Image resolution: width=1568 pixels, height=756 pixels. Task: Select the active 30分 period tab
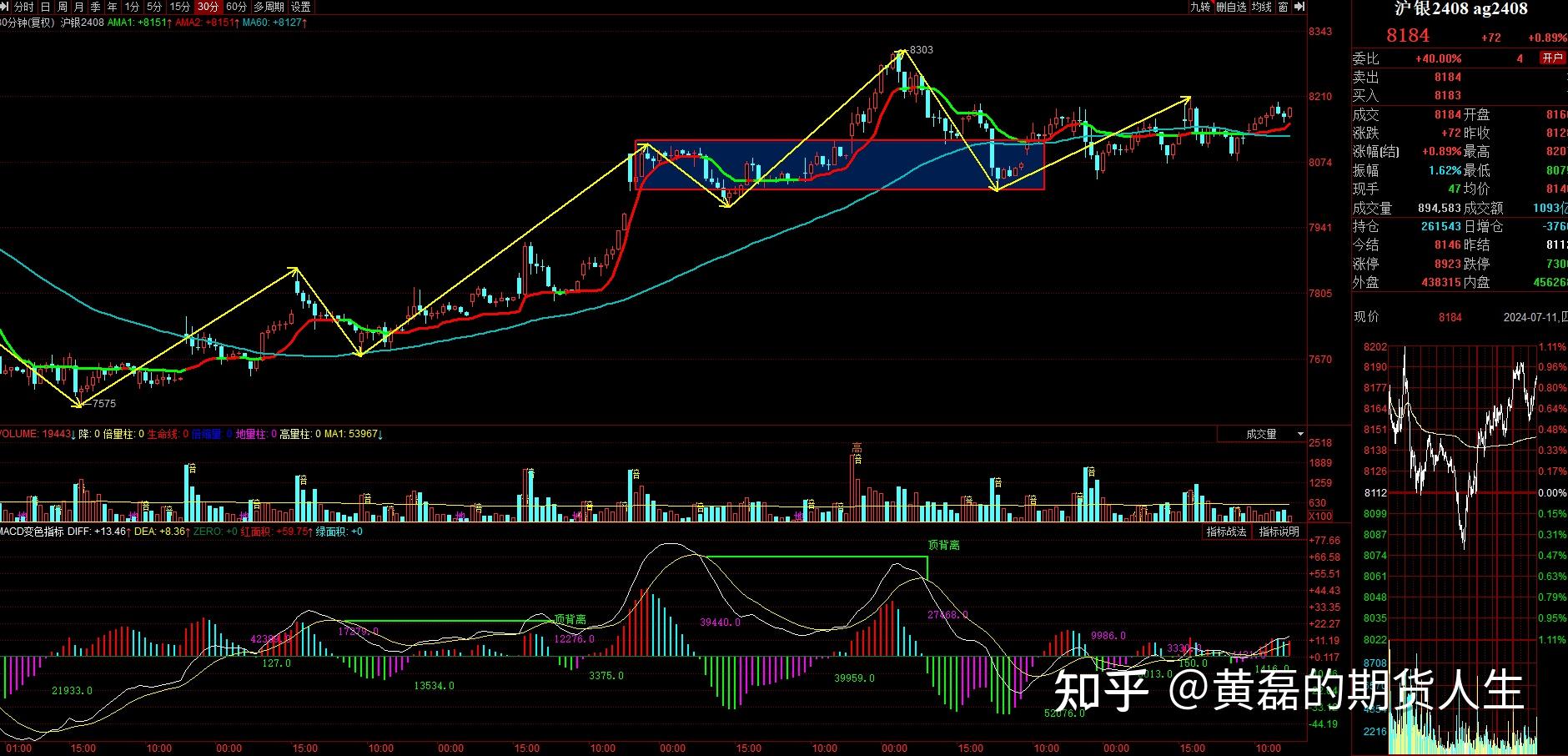[208, 7]
